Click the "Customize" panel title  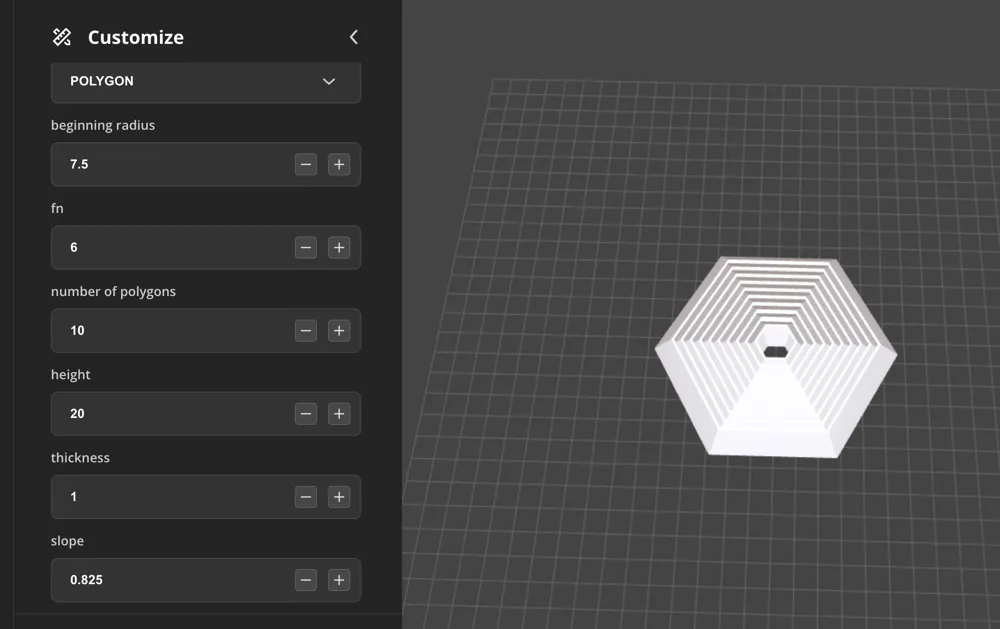tap(136, 37)
